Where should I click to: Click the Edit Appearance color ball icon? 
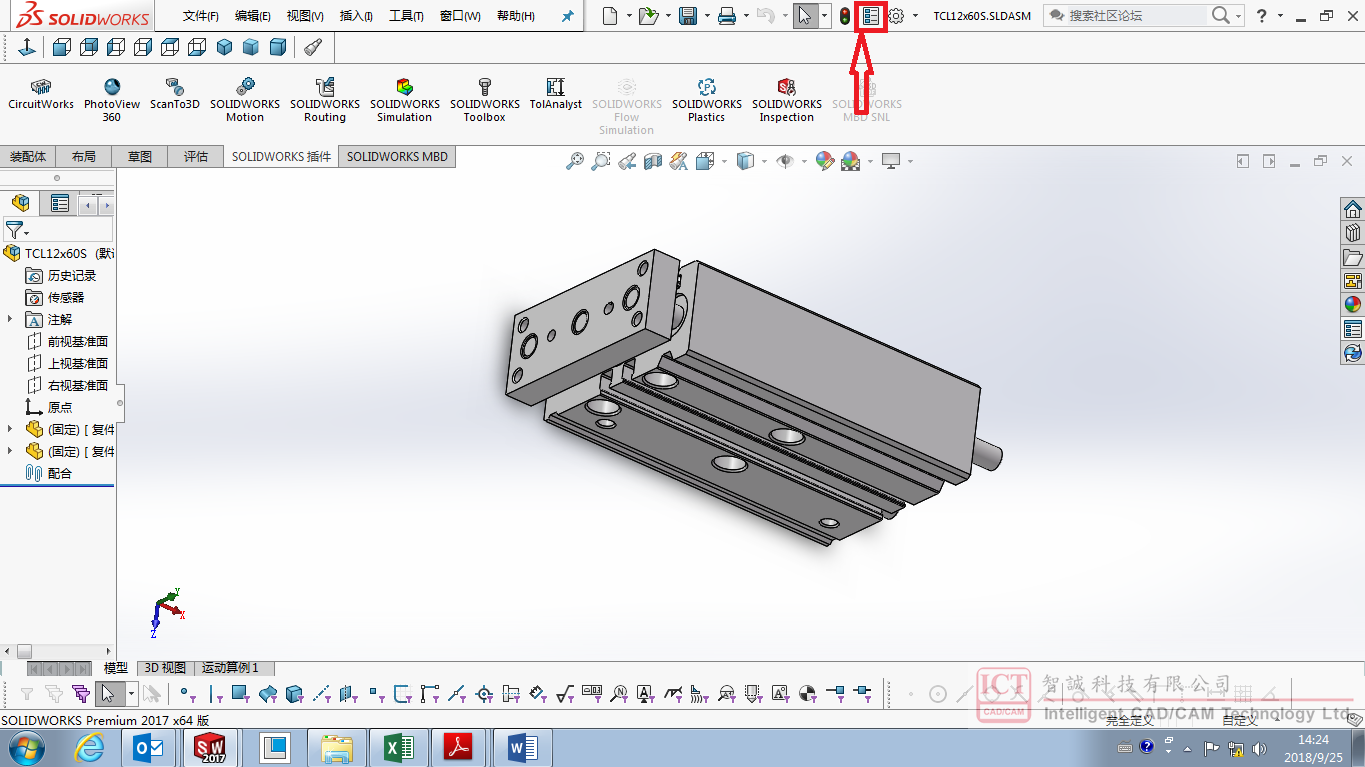pyautogui.click(x=825, y=161)
